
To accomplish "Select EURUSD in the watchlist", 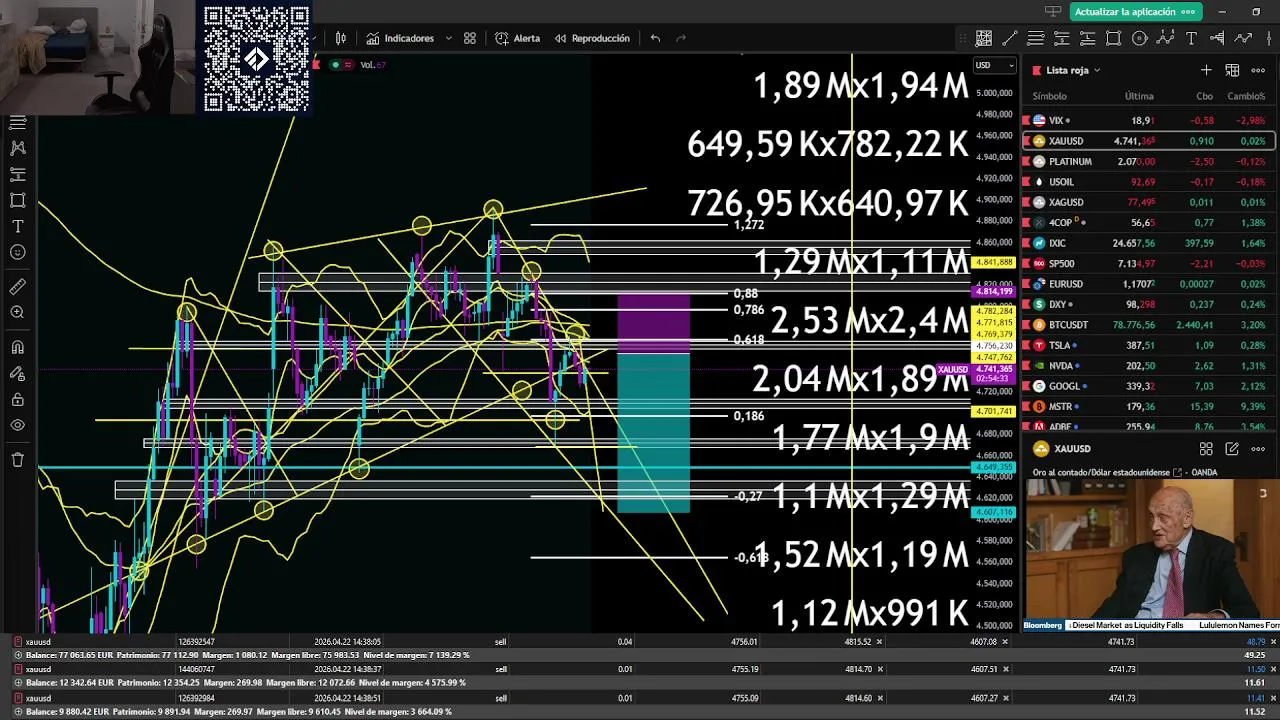I will click(x=1149, y=284).
